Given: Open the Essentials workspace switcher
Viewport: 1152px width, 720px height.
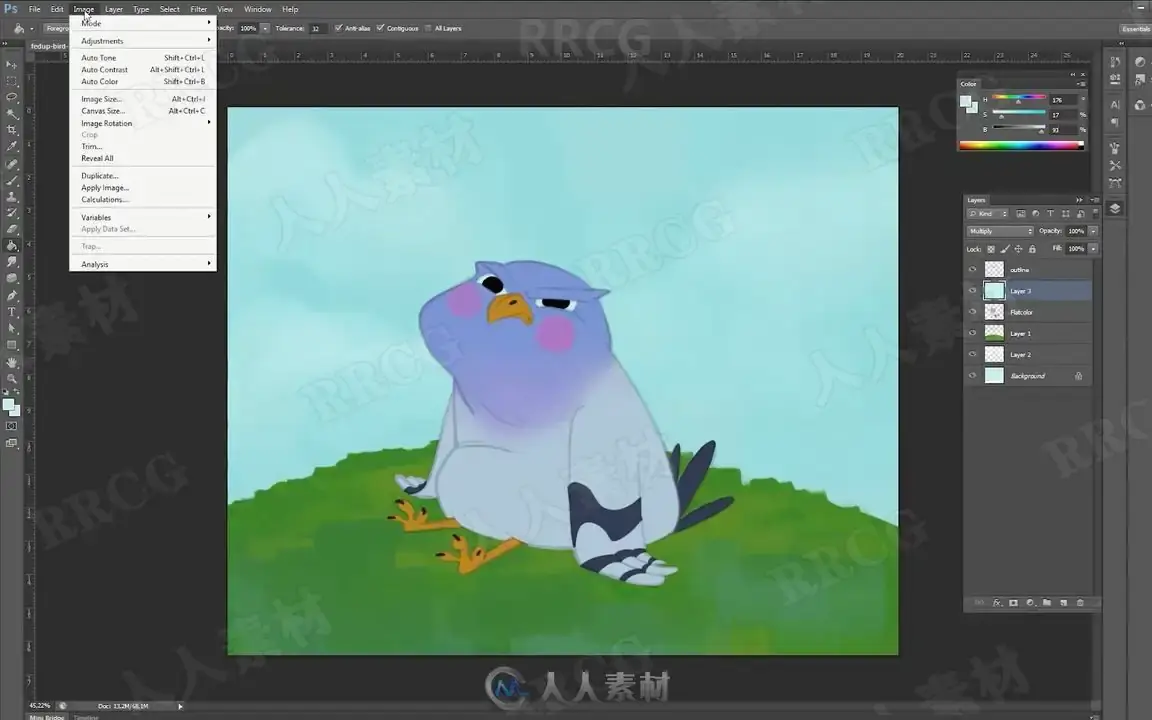Looking at the screenshot, I should (1135, 29).
